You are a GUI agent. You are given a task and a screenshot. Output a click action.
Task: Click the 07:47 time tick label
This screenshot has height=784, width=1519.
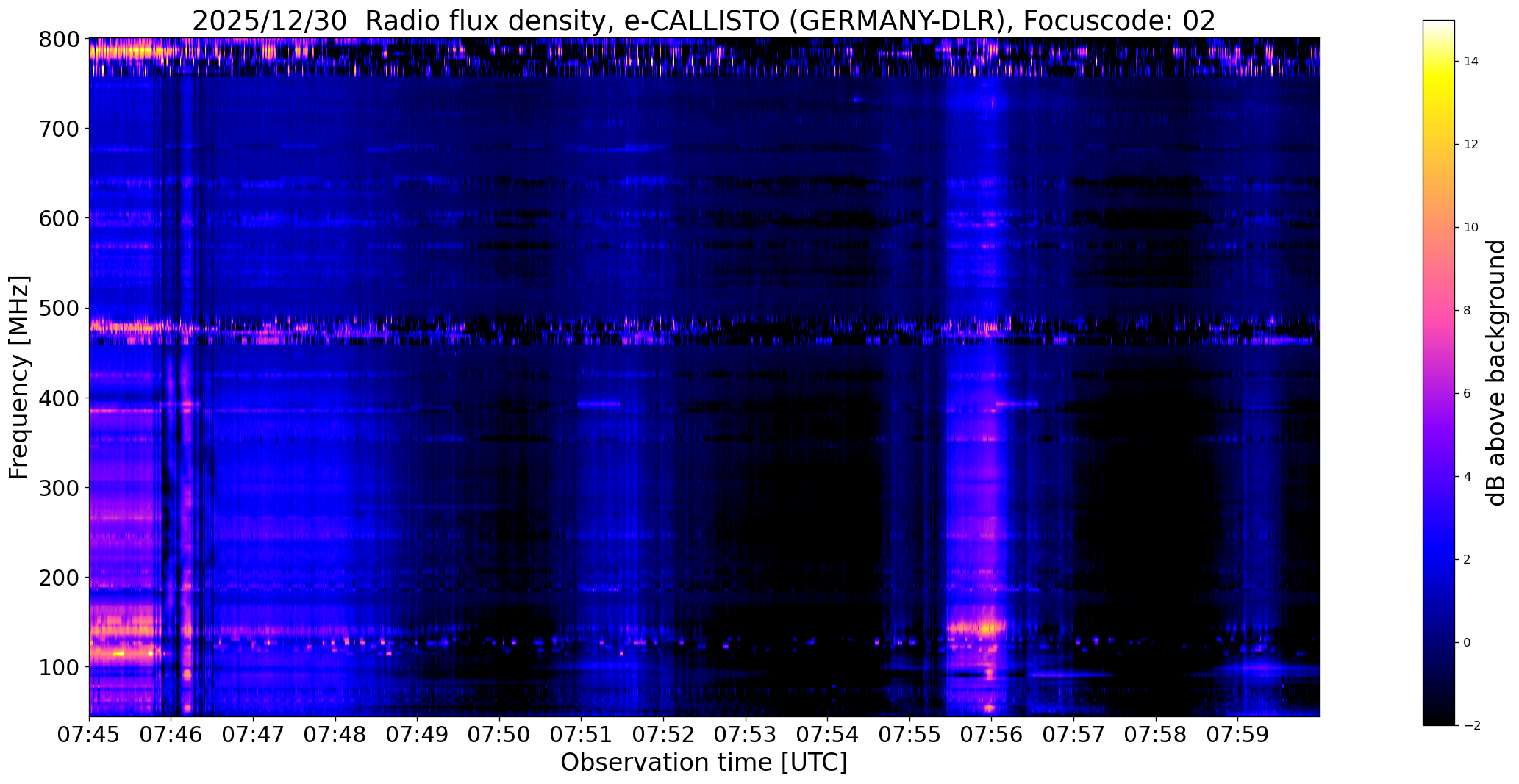coord(254,735)
